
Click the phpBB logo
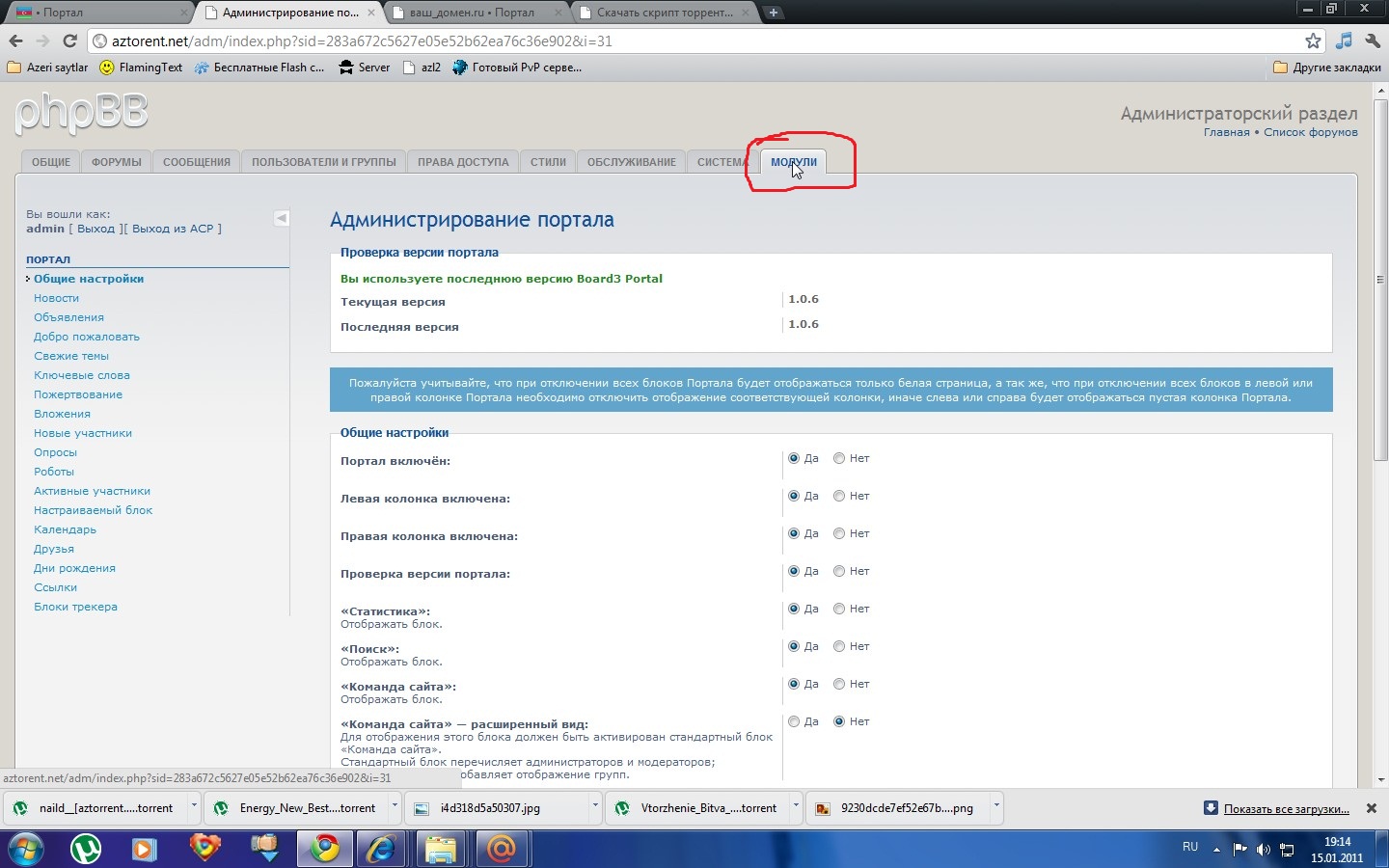tap(82, 114)
